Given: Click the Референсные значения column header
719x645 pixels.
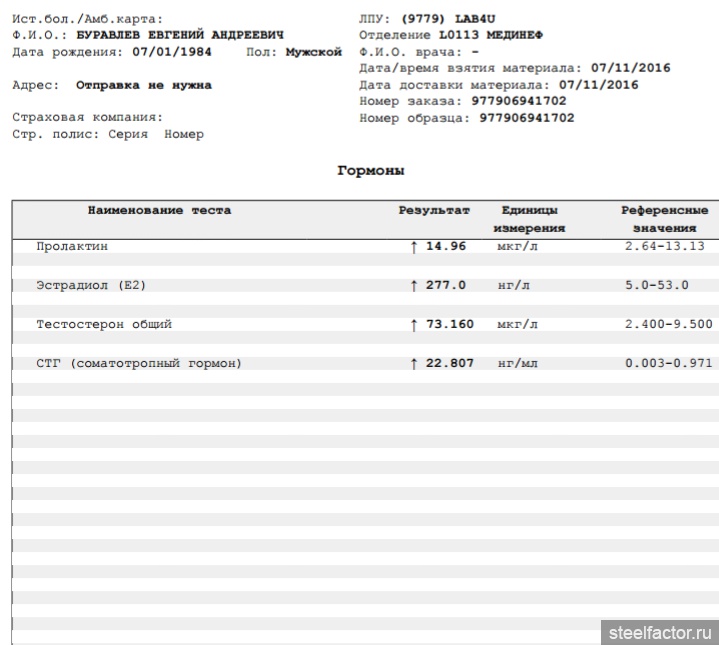Looking at the screenshot, I should click(665, 219).
